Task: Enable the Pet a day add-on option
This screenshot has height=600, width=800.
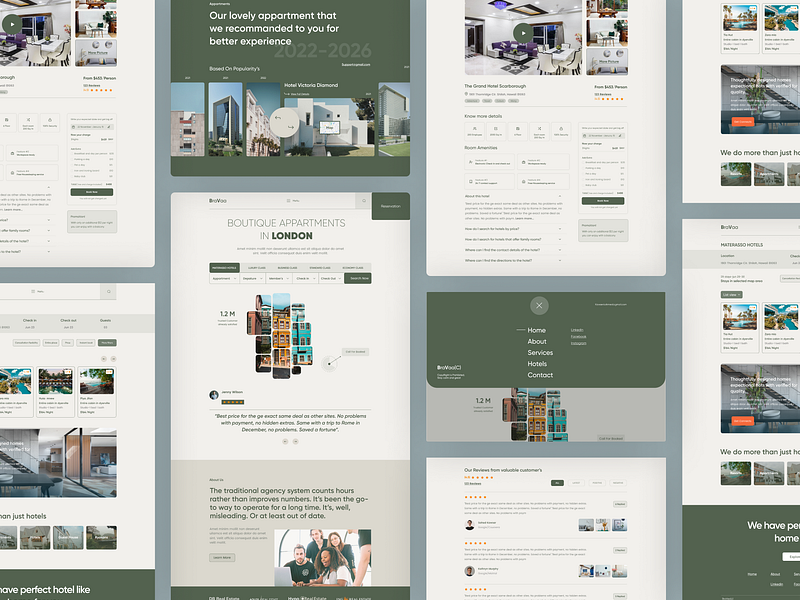Action: (x=583, y=173)
